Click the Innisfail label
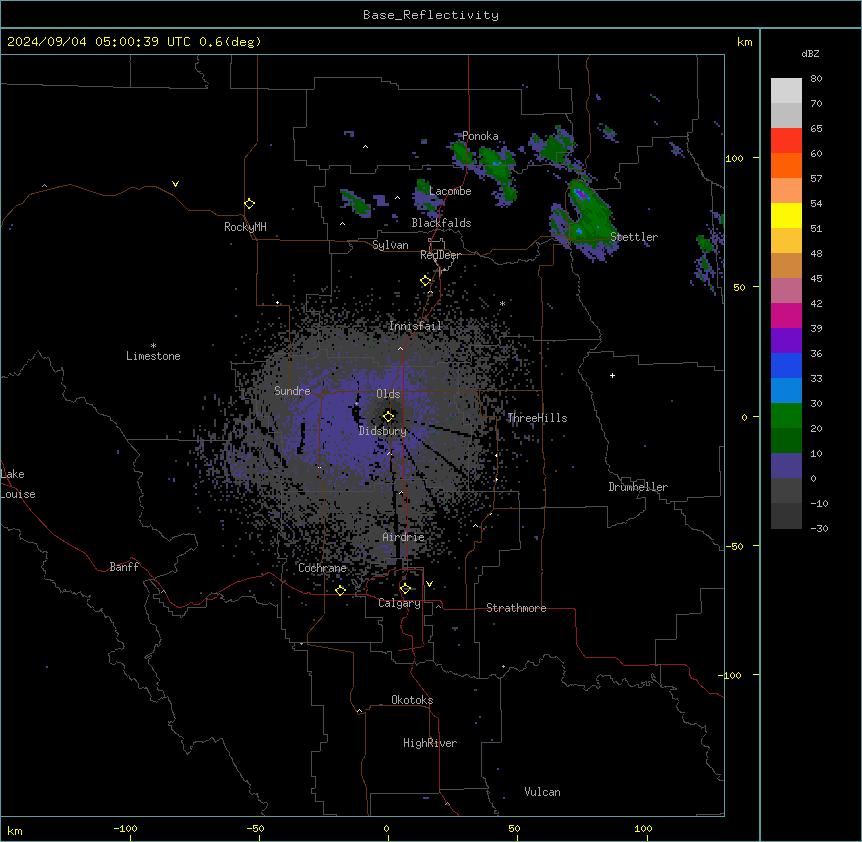Image resolution: width=862 pixels, height=842 pixels. (415, 326)
